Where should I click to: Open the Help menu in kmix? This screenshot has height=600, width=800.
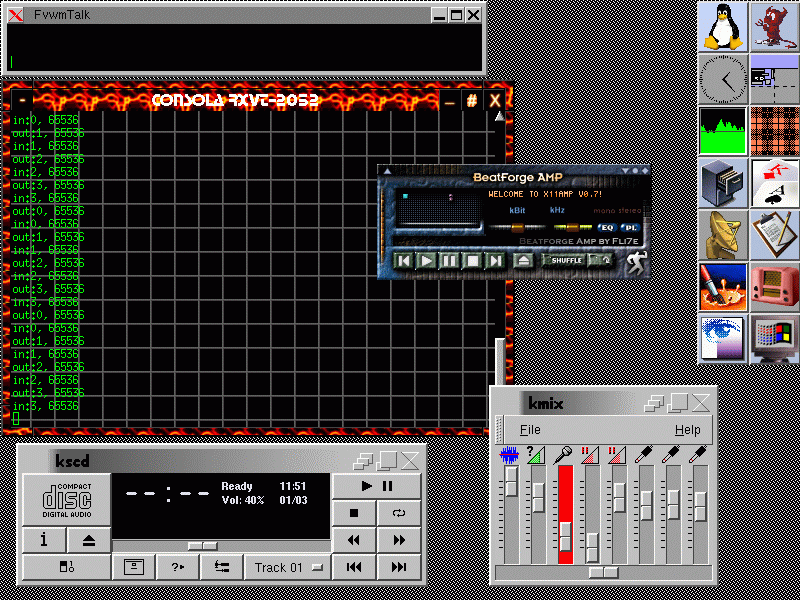click(687, 430)
